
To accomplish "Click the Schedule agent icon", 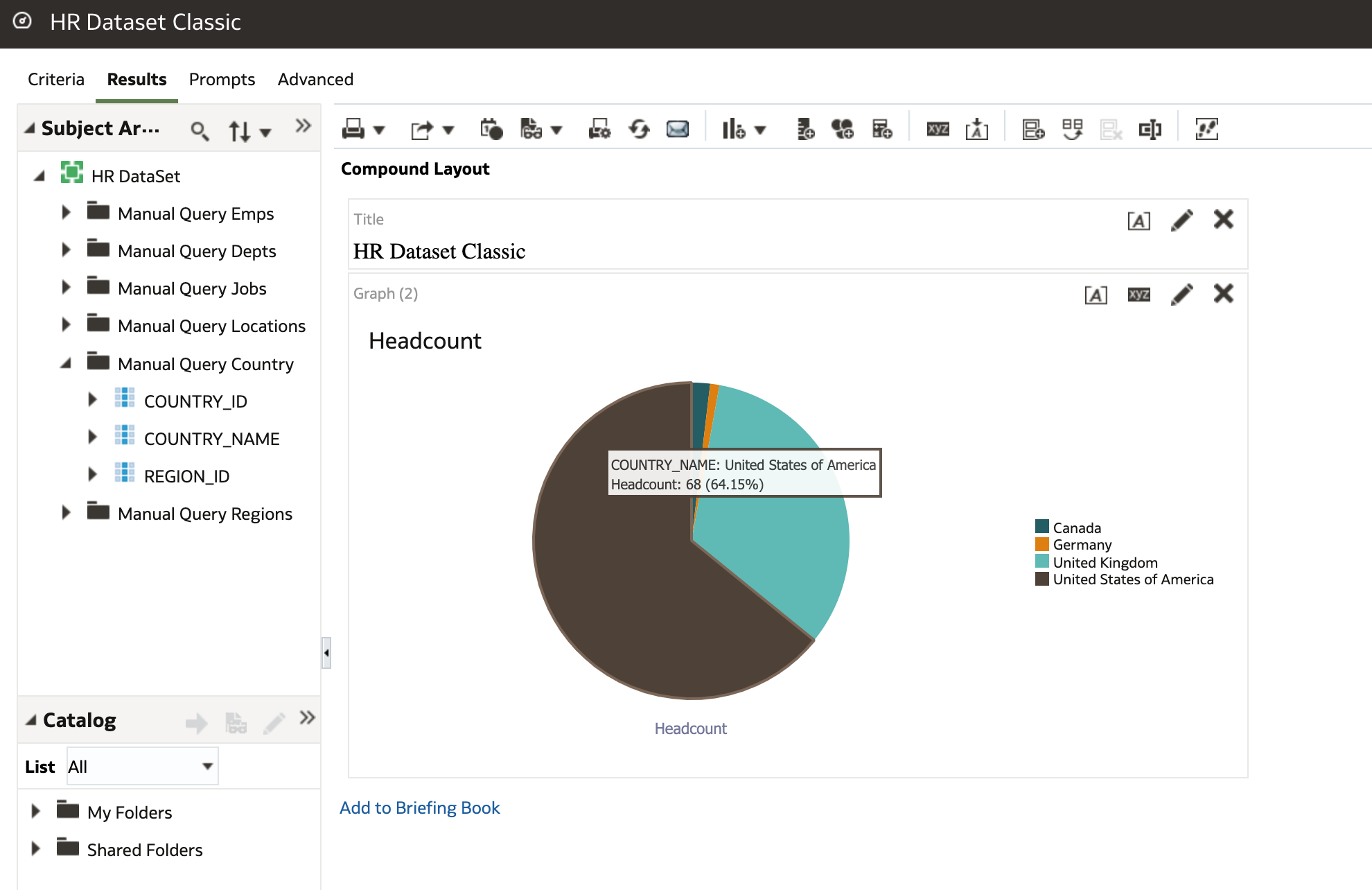I will click(491, 129).
